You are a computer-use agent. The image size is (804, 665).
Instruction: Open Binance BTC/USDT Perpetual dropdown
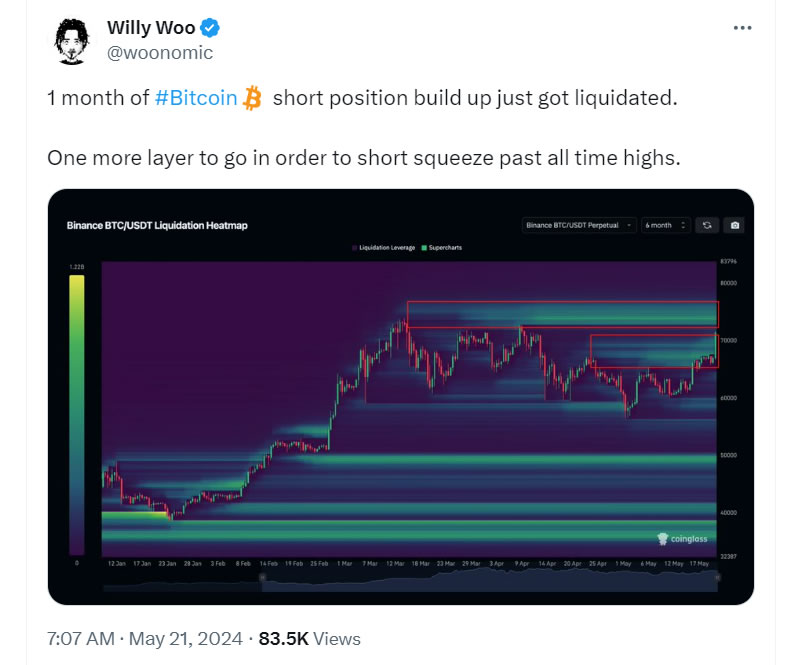pyautogui.click(x=579, y=225)
